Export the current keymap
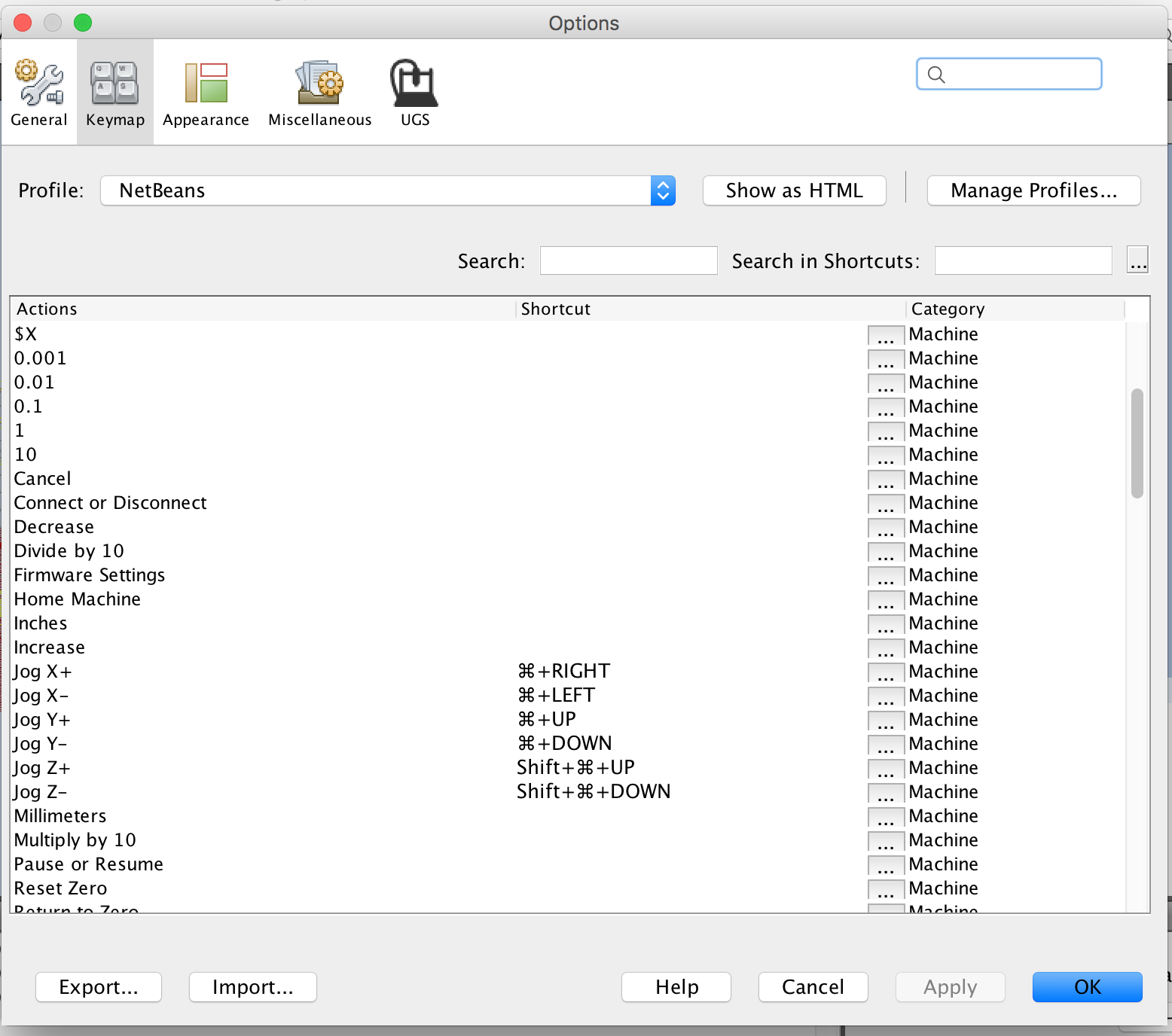This screenshot has height=1036, width=1172. pyautogui.click(x=98, y=987)
